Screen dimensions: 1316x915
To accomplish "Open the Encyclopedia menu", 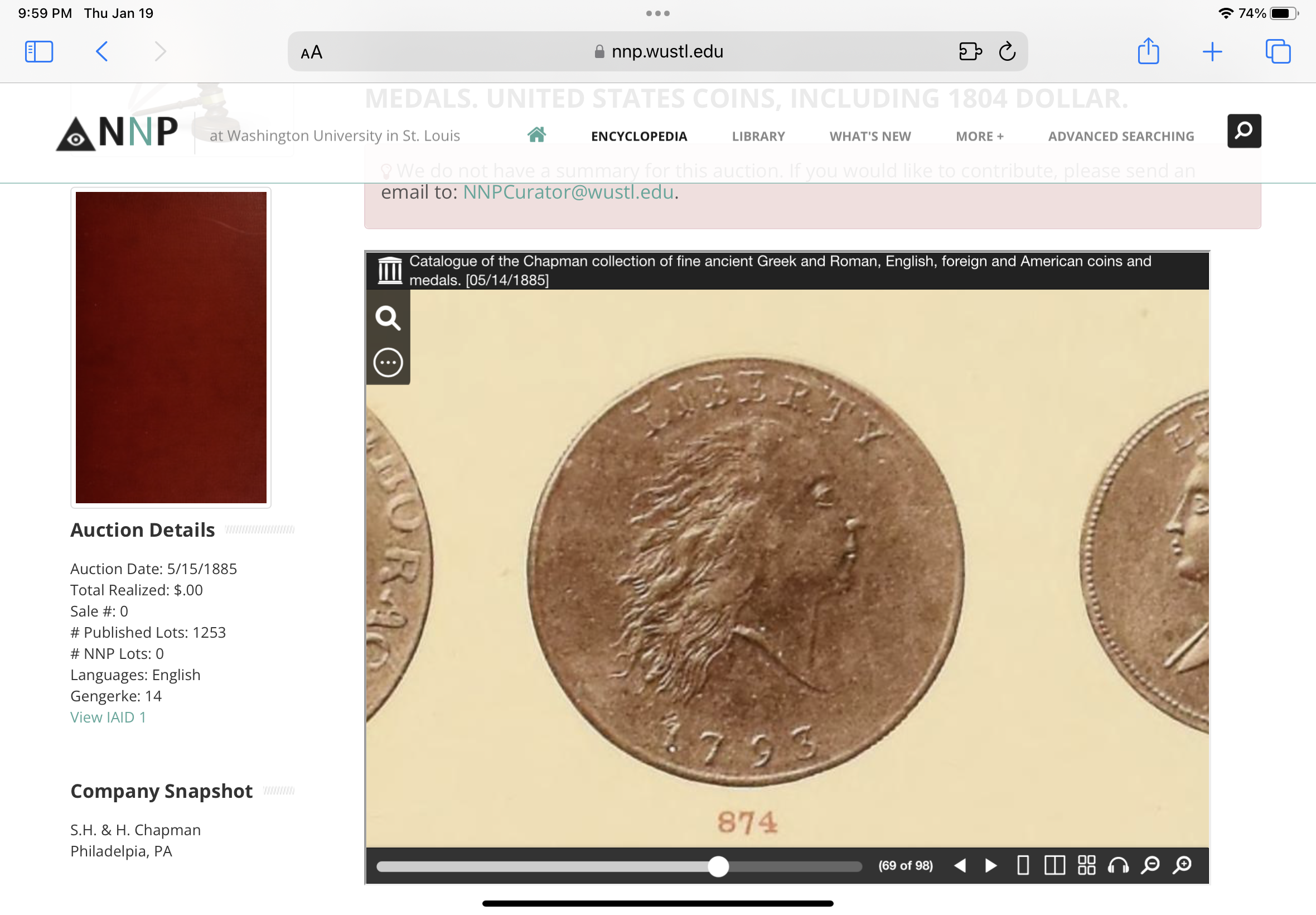I will 639,137.
